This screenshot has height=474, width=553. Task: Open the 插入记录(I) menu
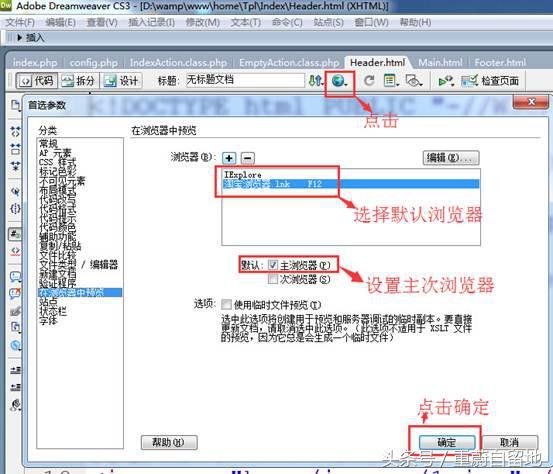151,23
